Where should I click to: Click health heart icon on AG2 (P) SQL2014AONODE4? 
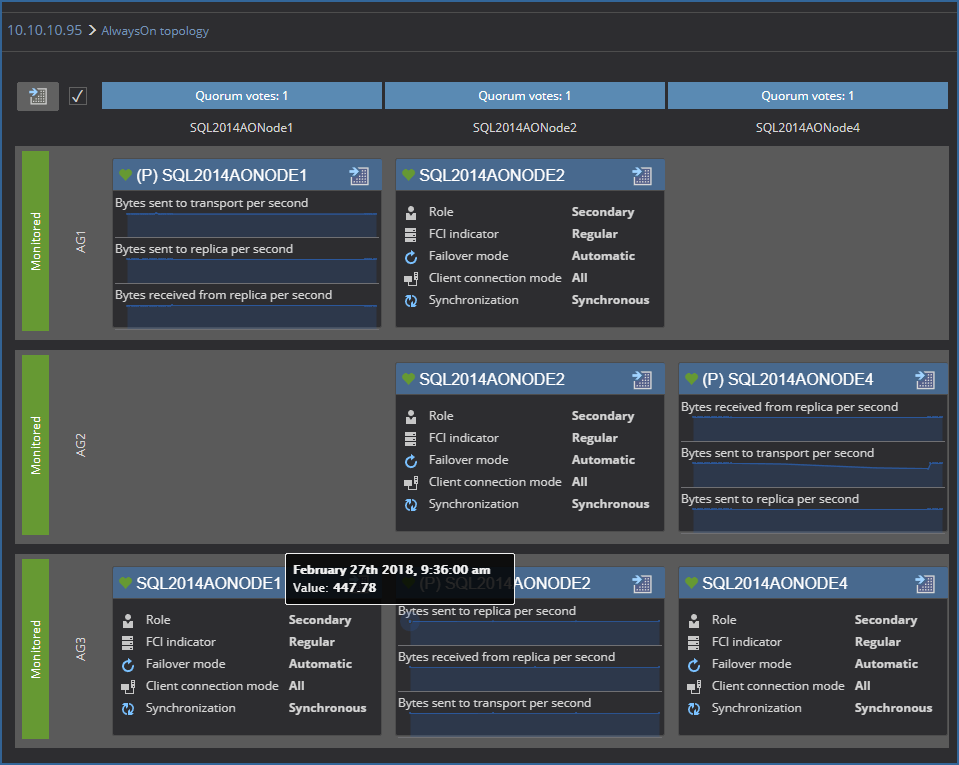pos(692,379)
